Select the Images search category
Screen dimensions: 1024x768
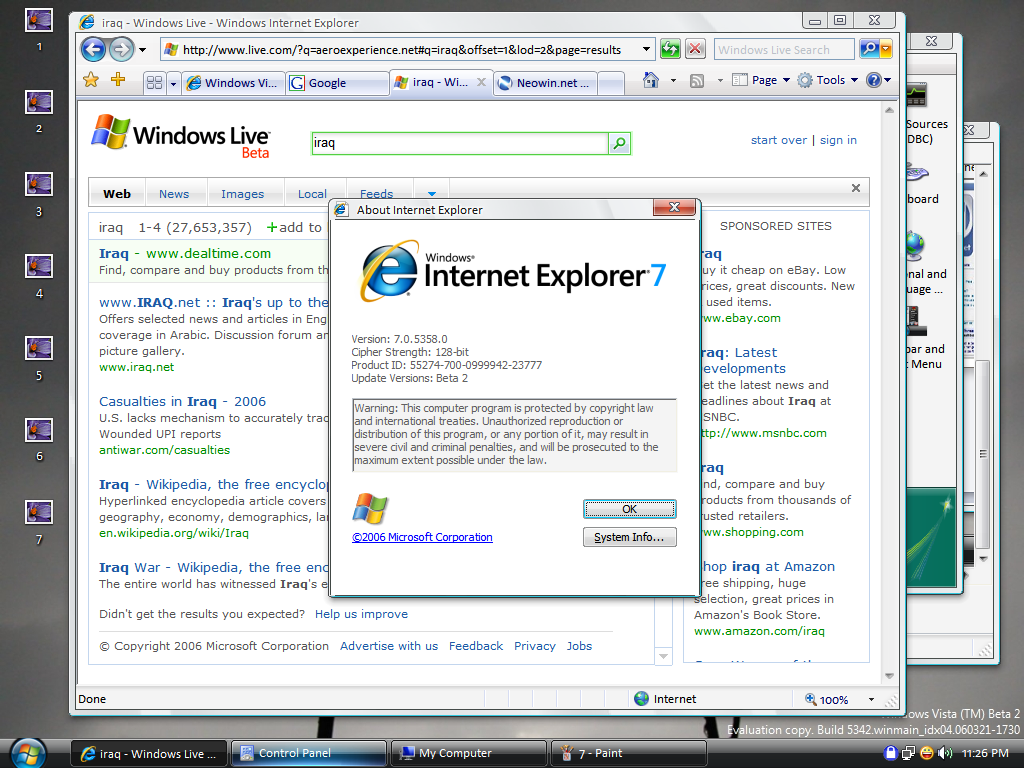click(x=242, y=194)
